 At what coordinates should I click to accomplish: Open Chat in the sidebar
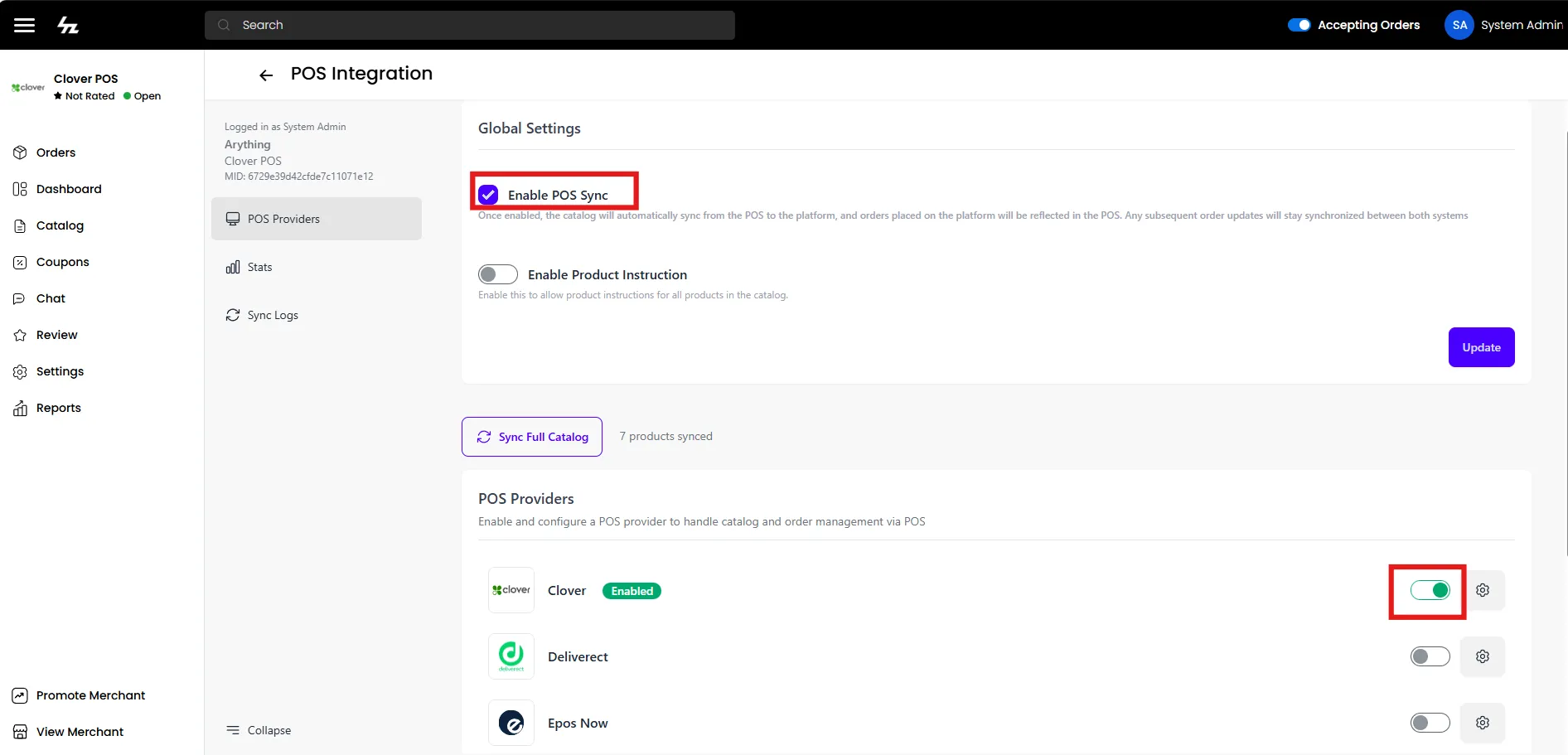tap(40, 298)
